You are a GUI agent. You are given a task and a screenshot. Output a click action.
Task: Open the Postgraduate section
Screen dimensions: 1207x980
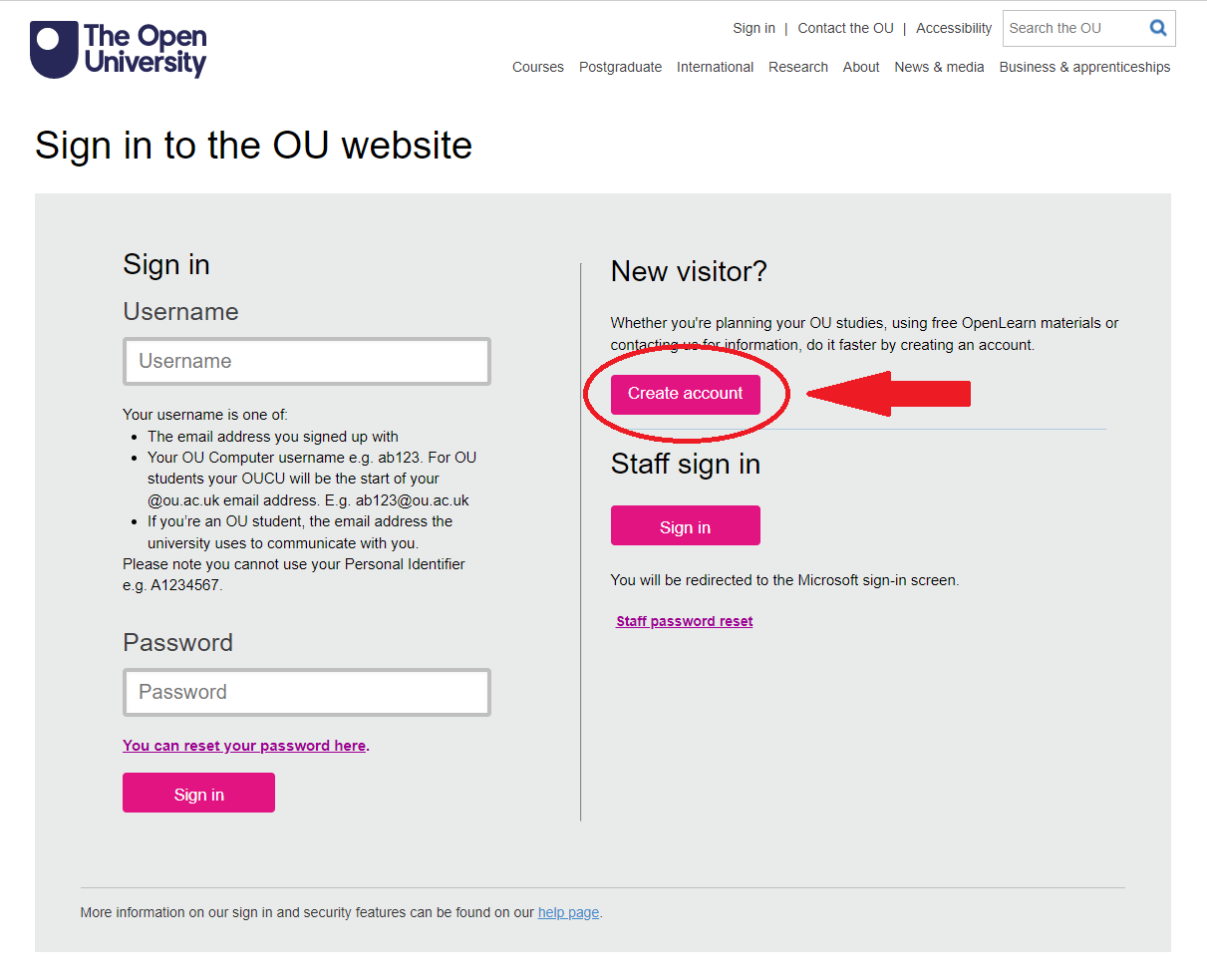(620, 67)
